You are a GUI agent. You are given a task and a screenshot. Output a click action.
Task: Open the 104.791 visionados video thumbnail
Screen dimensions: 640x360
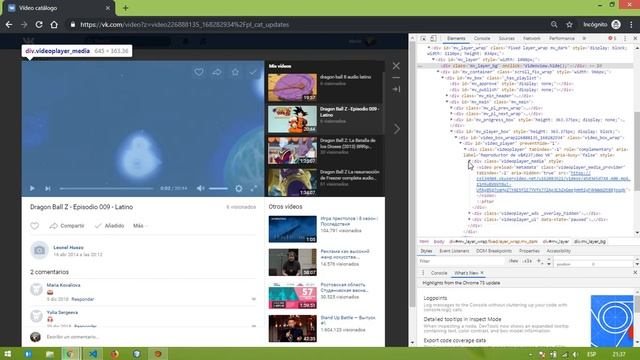tap(292, 229)
